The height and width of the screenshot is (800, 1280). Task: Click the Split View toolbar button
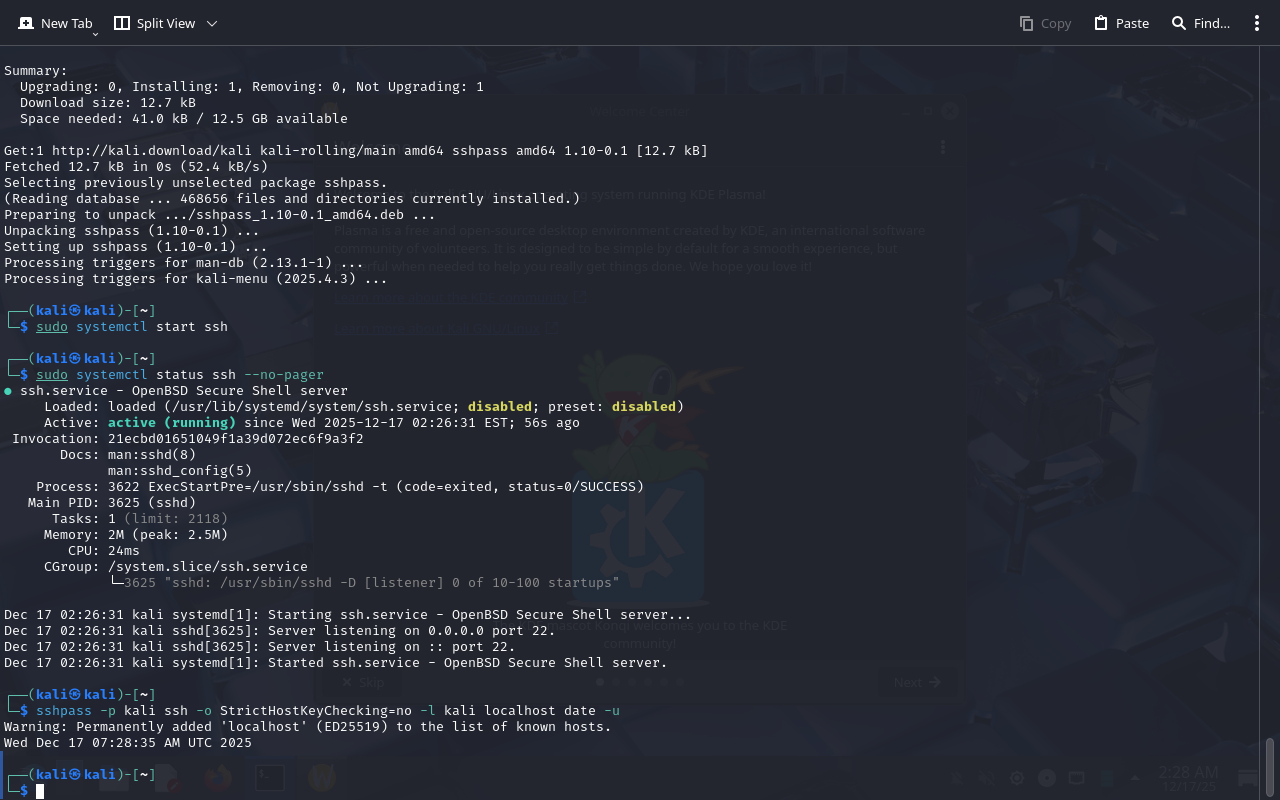(155, 23)
